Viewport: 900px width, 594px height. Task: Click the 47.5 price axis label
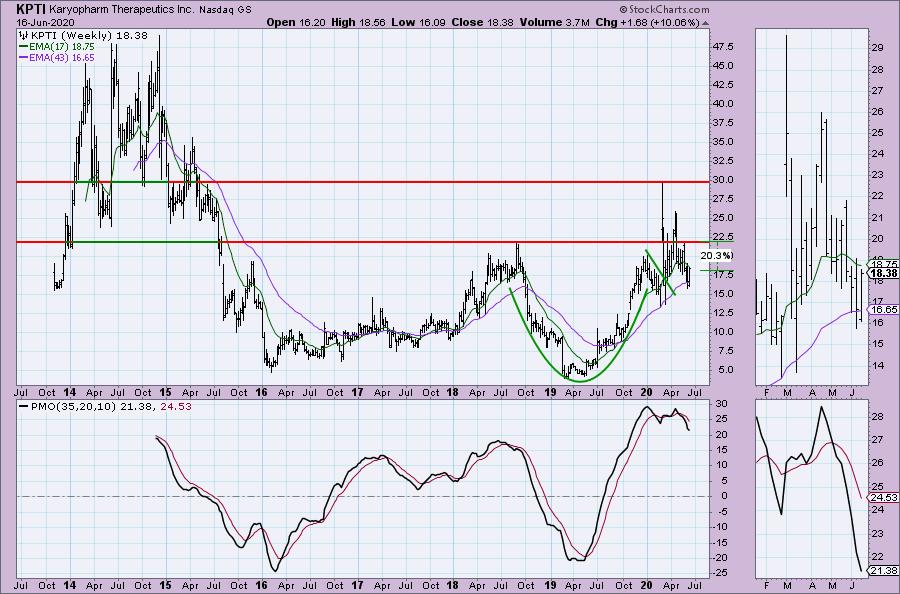click(723, 46)
